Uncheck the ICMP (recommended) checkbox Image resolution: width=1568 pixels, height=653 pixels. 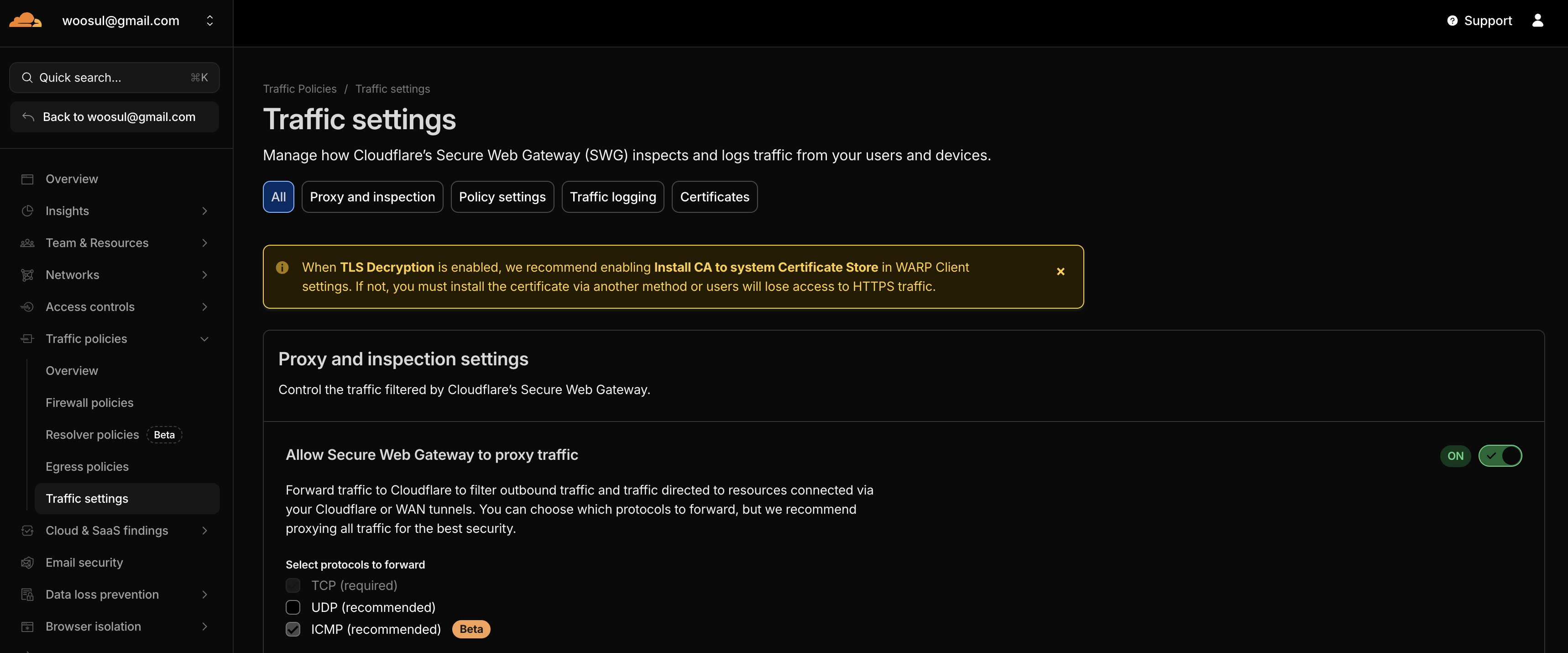click(293, 629)
